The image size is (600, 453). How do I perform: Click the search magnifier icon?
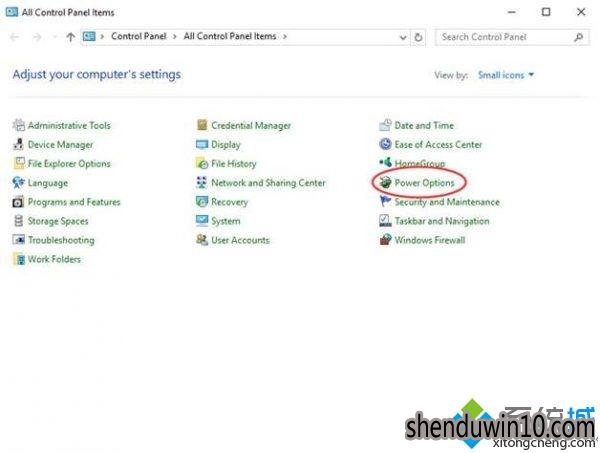(x=579, y=37)
